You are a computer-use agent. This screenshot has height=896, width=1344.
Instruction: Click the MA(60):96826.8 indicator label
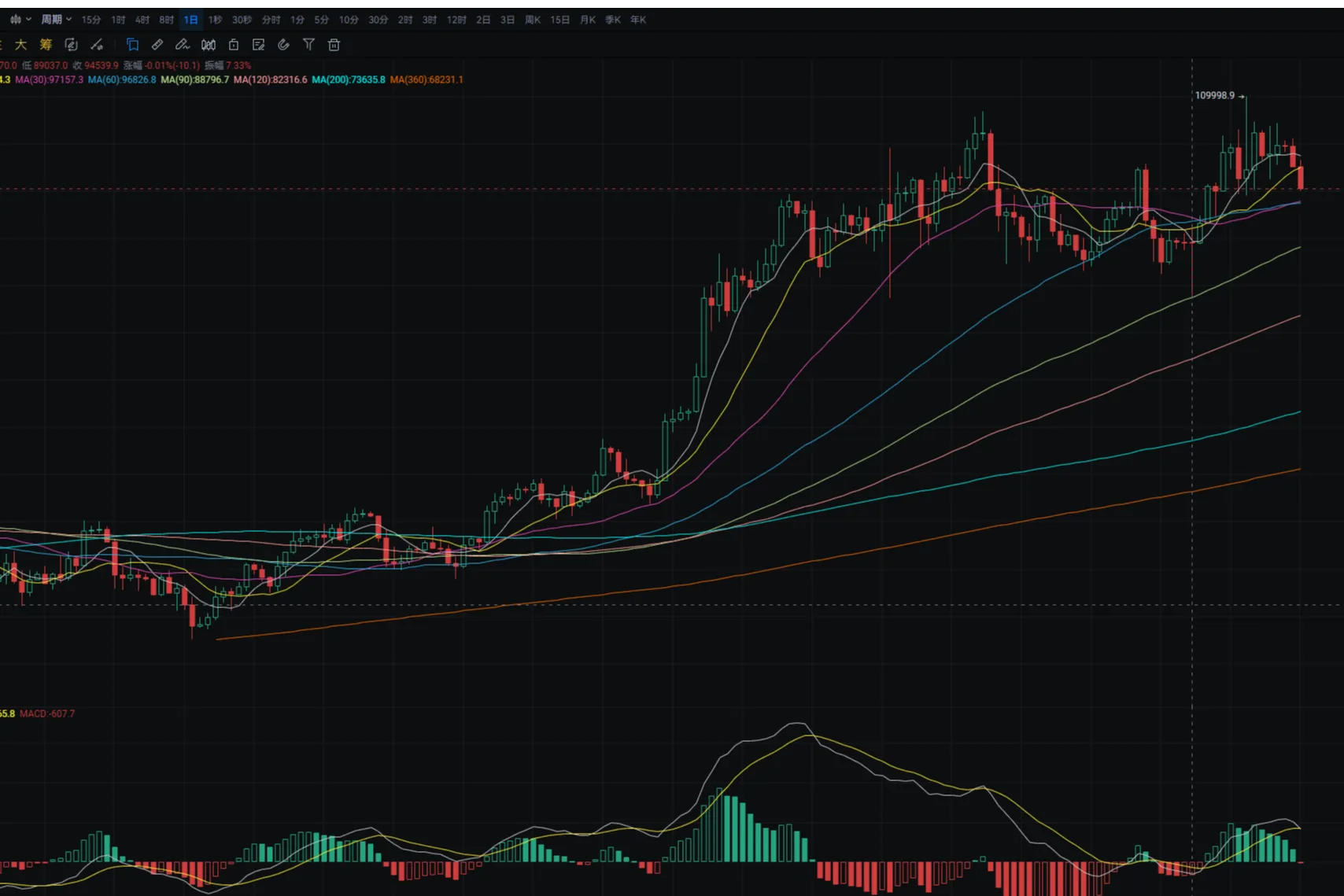pos(122,79)
